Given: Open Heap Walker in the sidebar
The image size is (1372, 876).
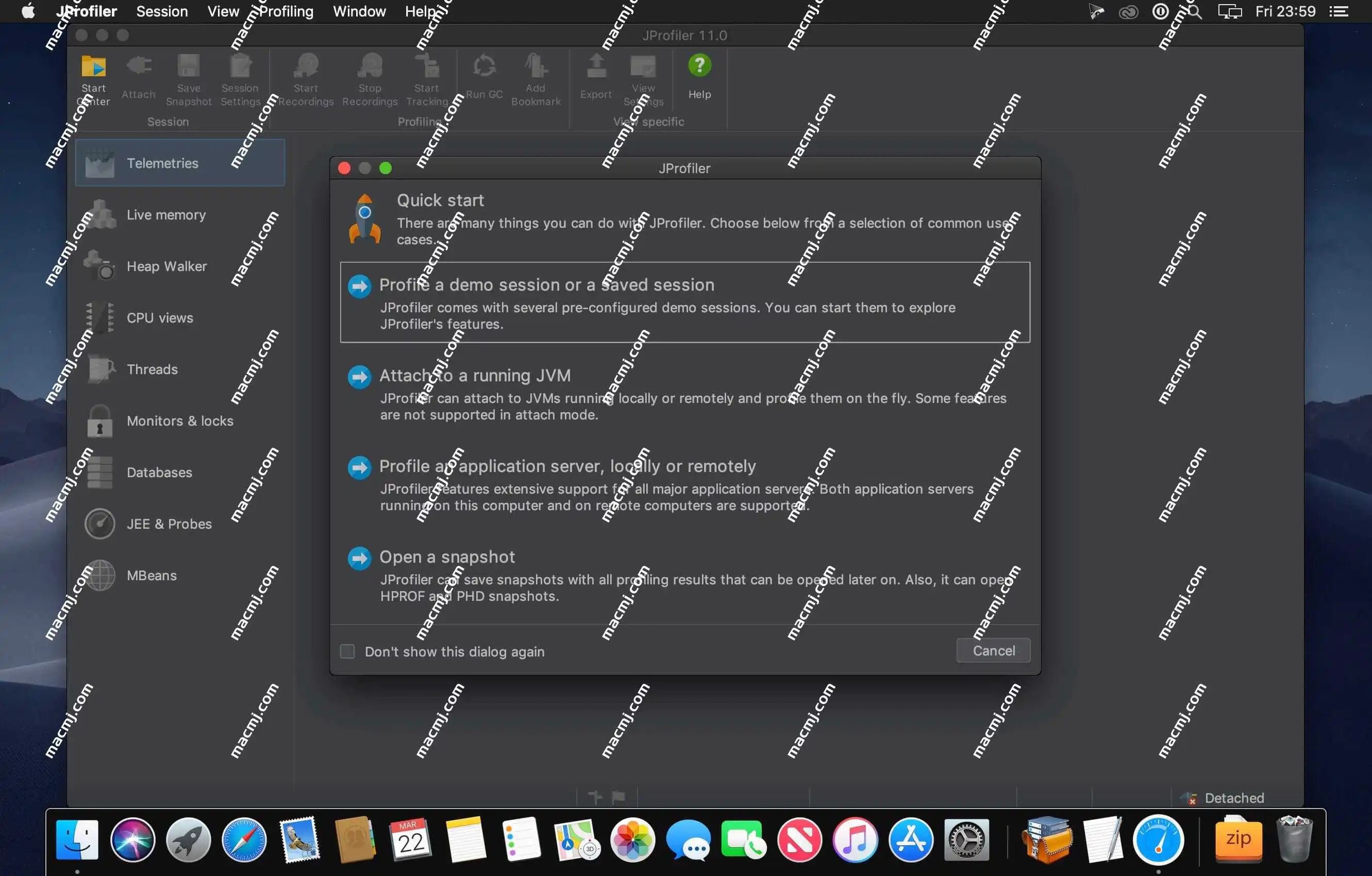Looking at the screenshot, I should [180, 266].
